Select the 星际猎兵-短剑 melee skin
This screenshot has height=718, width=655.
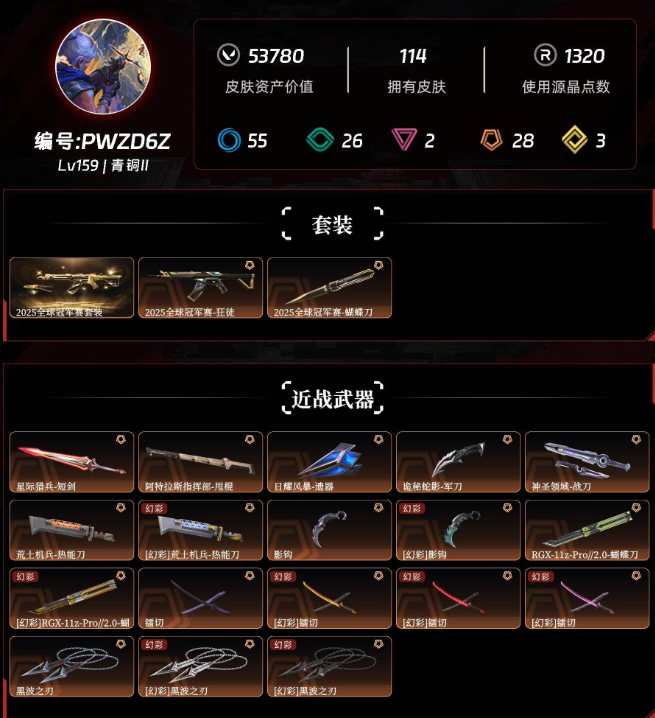pos(71,462)
